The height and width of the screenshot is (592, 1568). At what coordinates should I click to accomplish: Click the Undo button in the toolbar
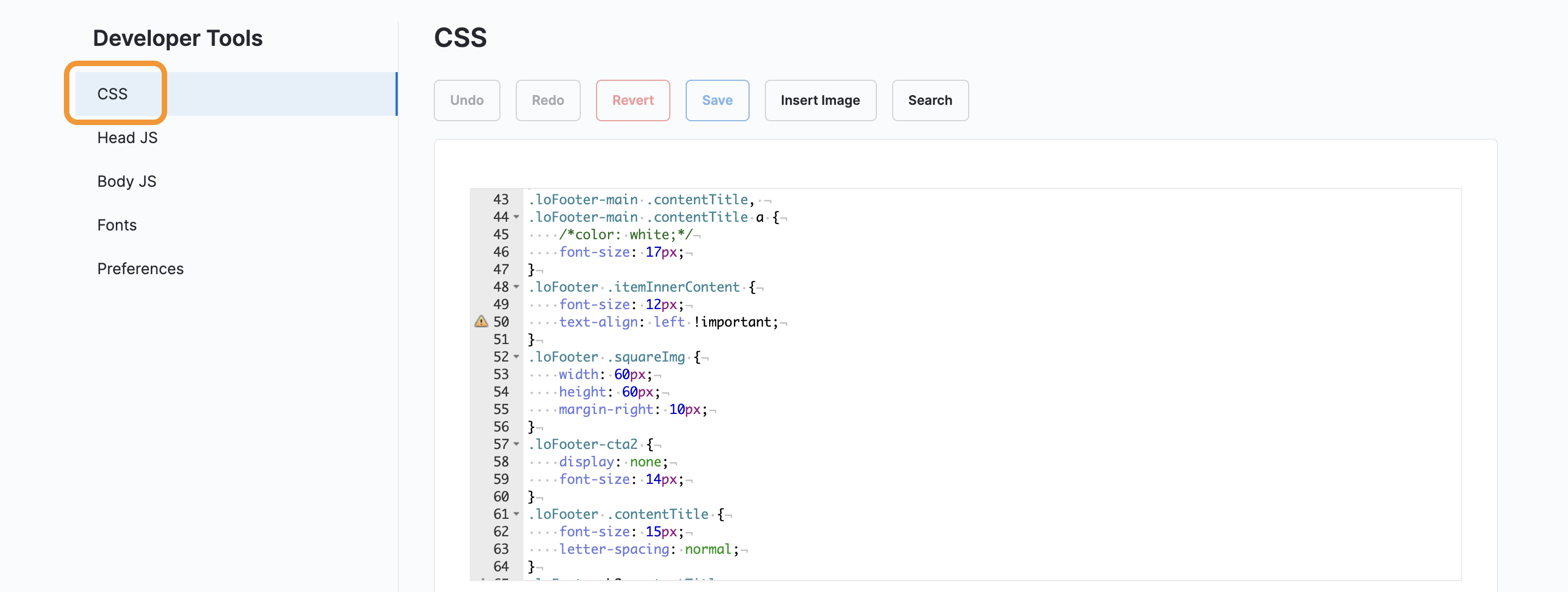click(x=466, y=100)
